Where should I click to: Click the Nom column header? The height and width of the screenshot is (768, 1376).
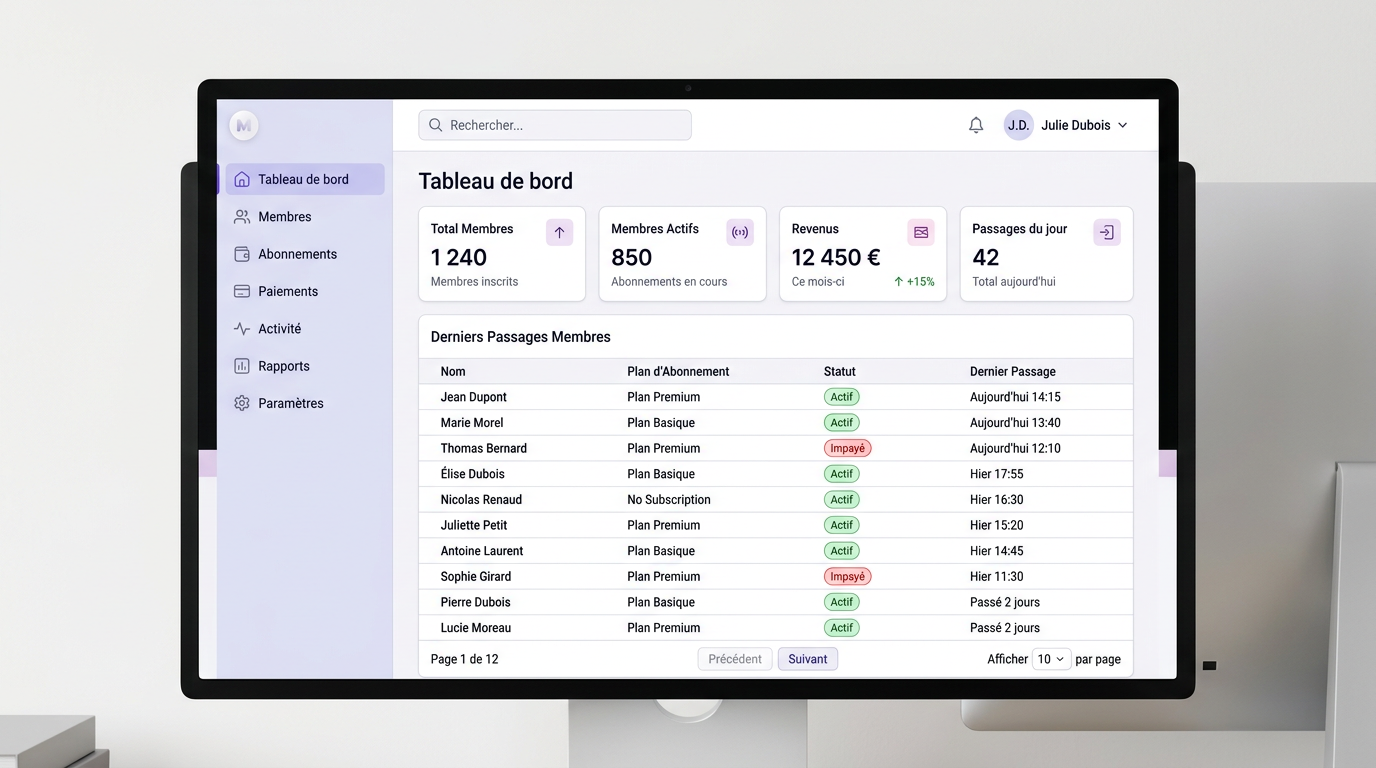[453, 371]
